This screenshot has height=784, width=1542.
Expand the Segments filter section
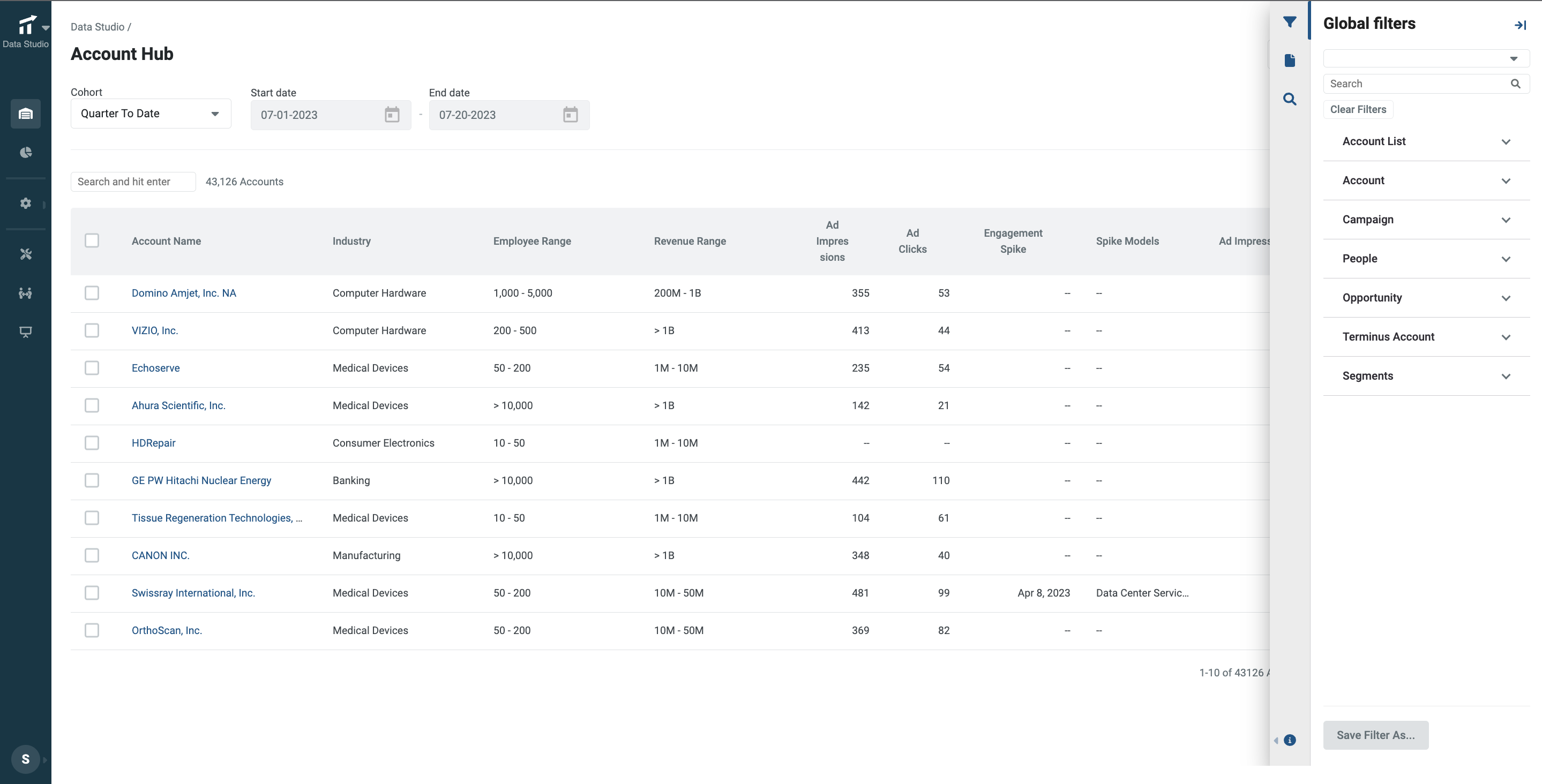click(1426, 376)
